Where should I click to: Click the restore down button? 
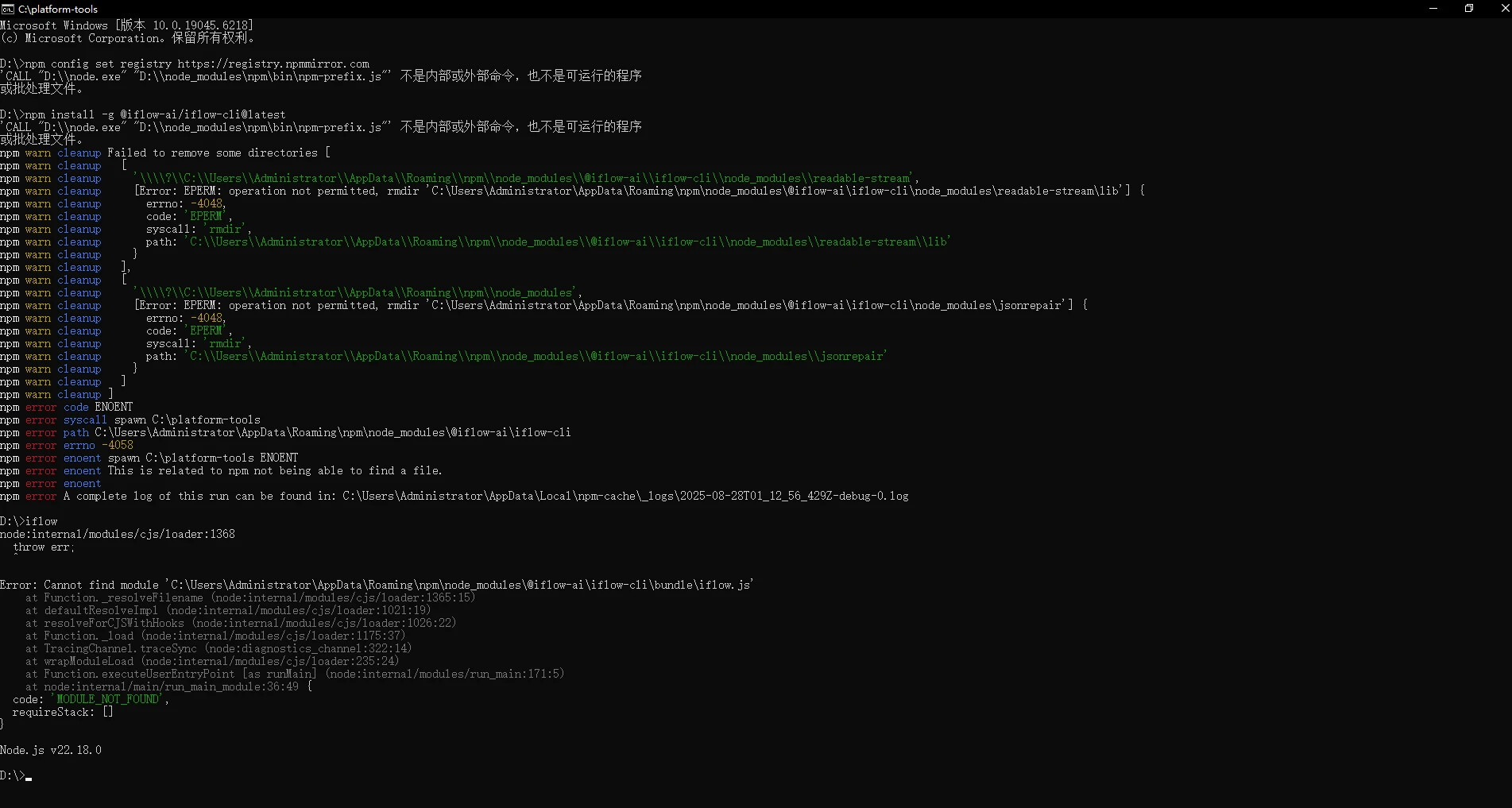pos(1468,9)
